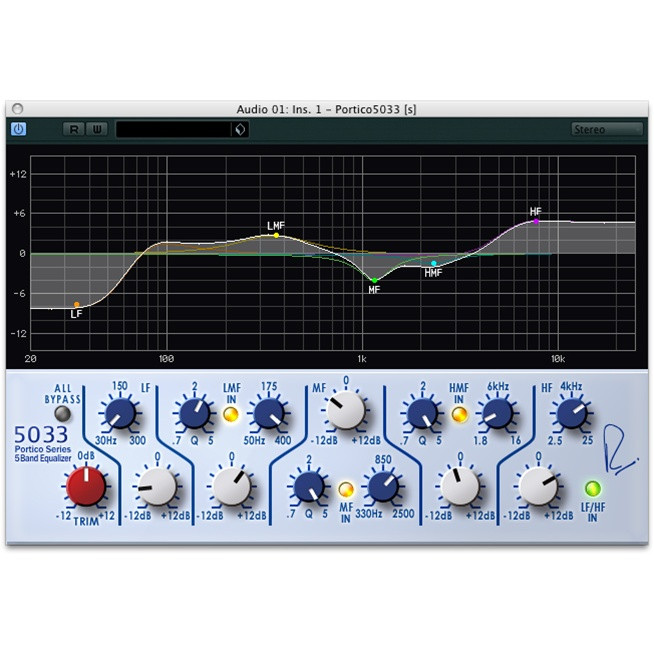Click the LMF gain knob
The width and height of the screenshot is (654, 654).
coord(232,486)
